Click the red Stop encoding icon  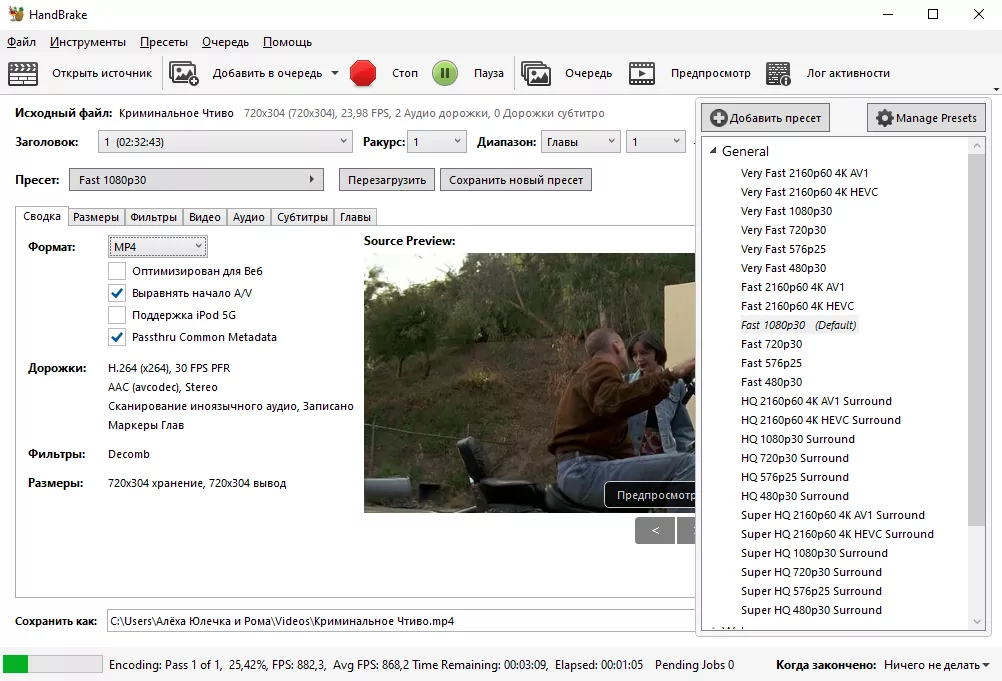(x=363, y=73)
